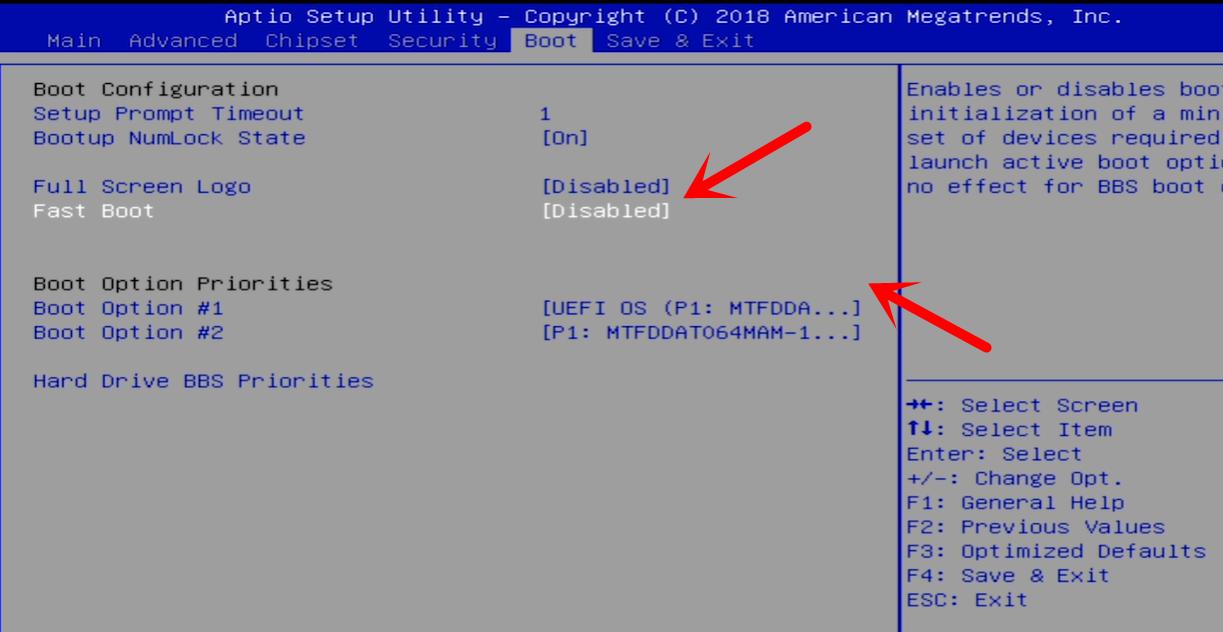Image resolution: width=1223 pixels, height=632 pixels.
Task: Click the Boot Configuration heading
Action: [156, 90]
